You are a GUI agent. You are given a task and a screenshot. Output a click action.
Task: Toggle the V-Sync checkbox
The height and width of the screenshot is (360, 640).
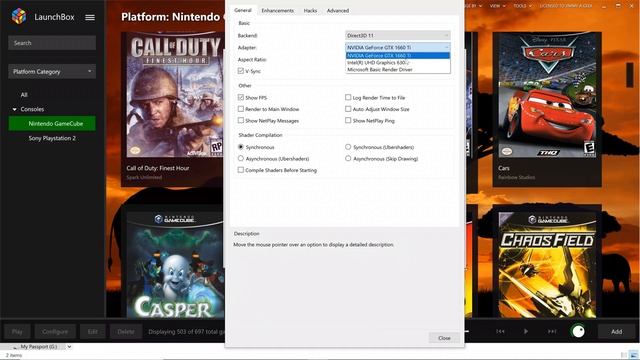point(241,71)
